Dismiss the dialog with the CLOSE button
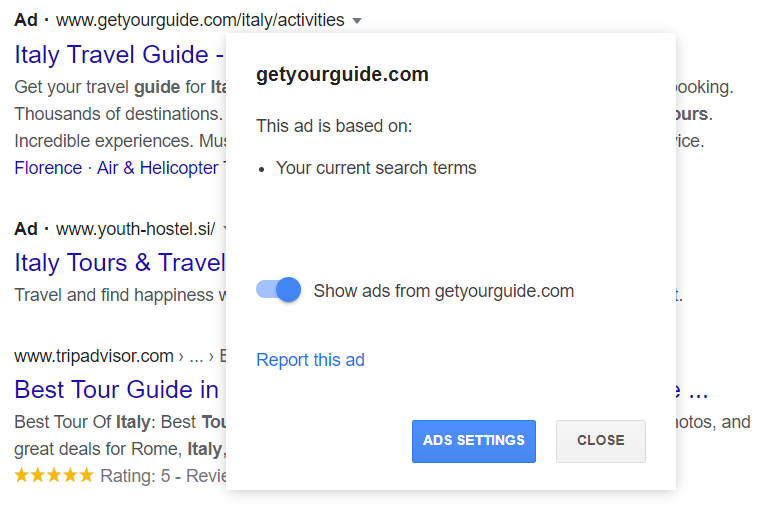The width and height of the screenshot is (758, 510). pos(600,441)
